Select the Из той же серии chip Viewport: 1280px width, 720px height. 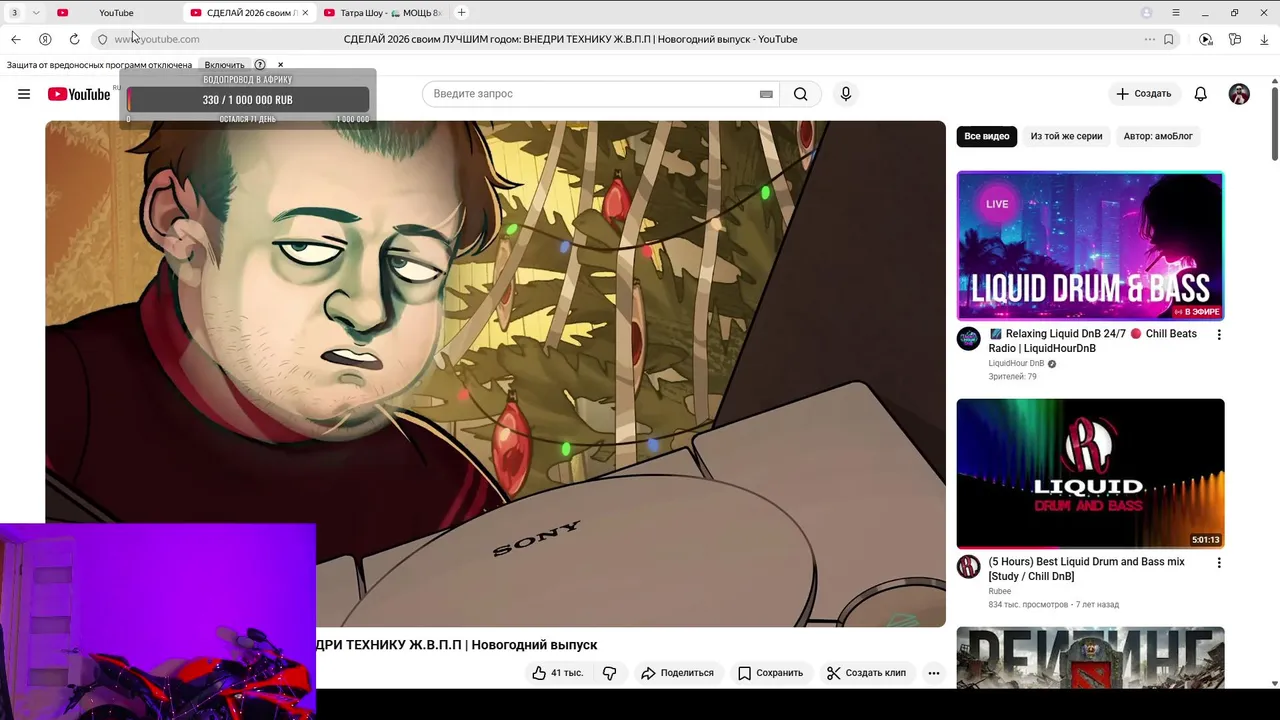click(x=1066, y=136)
